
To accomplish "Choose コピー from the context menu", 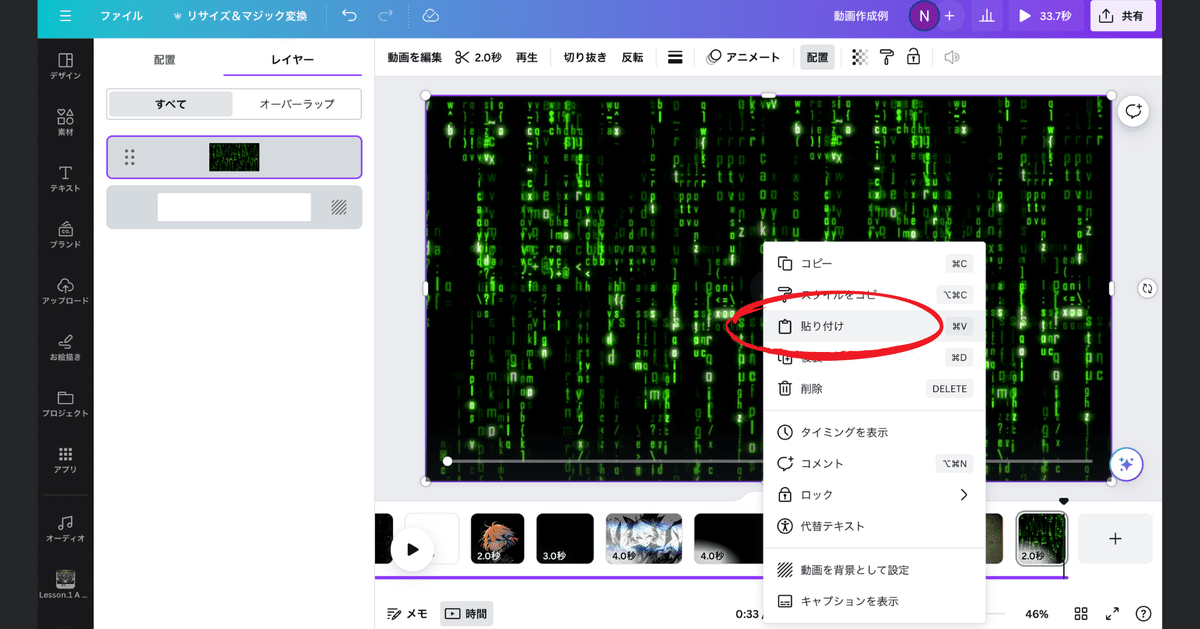I will coord(874,263).
